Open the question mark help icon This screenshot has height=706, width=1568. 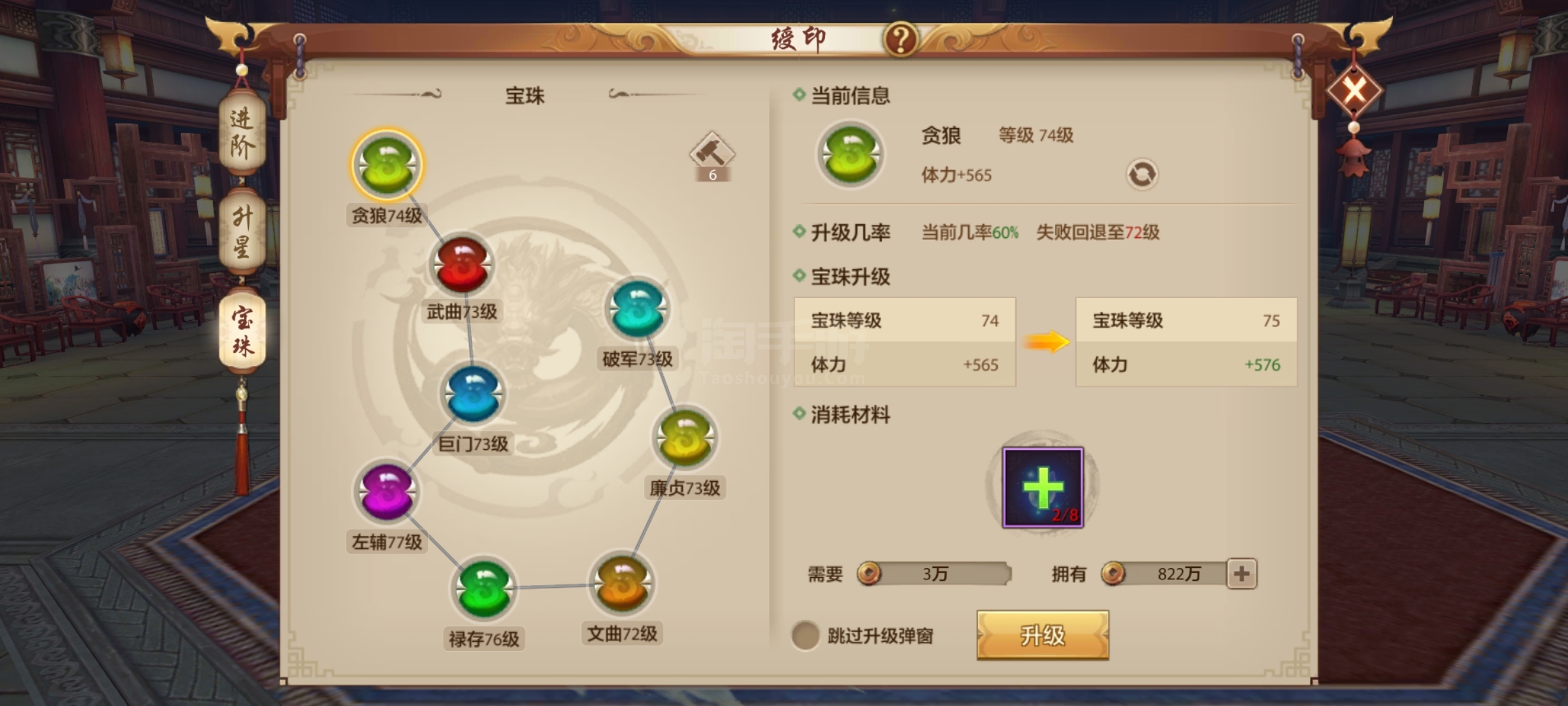pyautogui.click(x=901, y=40)
